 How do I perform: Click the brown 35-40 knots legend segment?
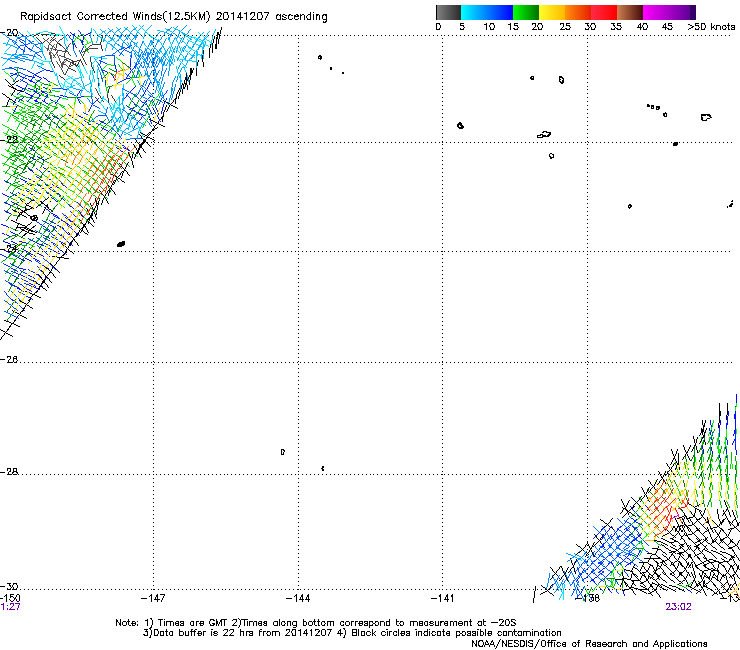pyautogui.click(x=630, y=12)
